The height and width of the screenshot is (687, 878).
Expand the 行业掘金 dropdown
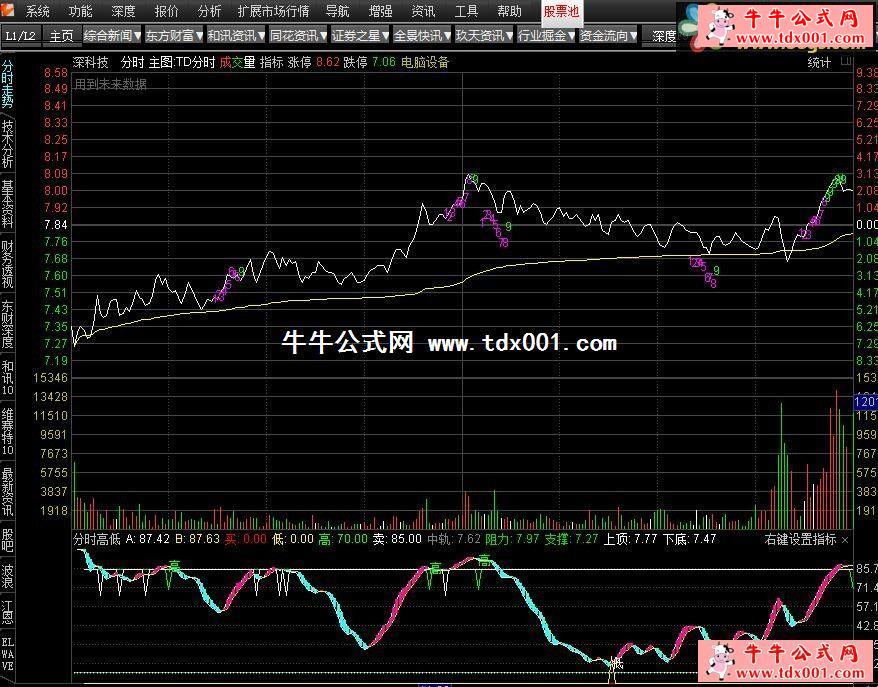point(547,36)
